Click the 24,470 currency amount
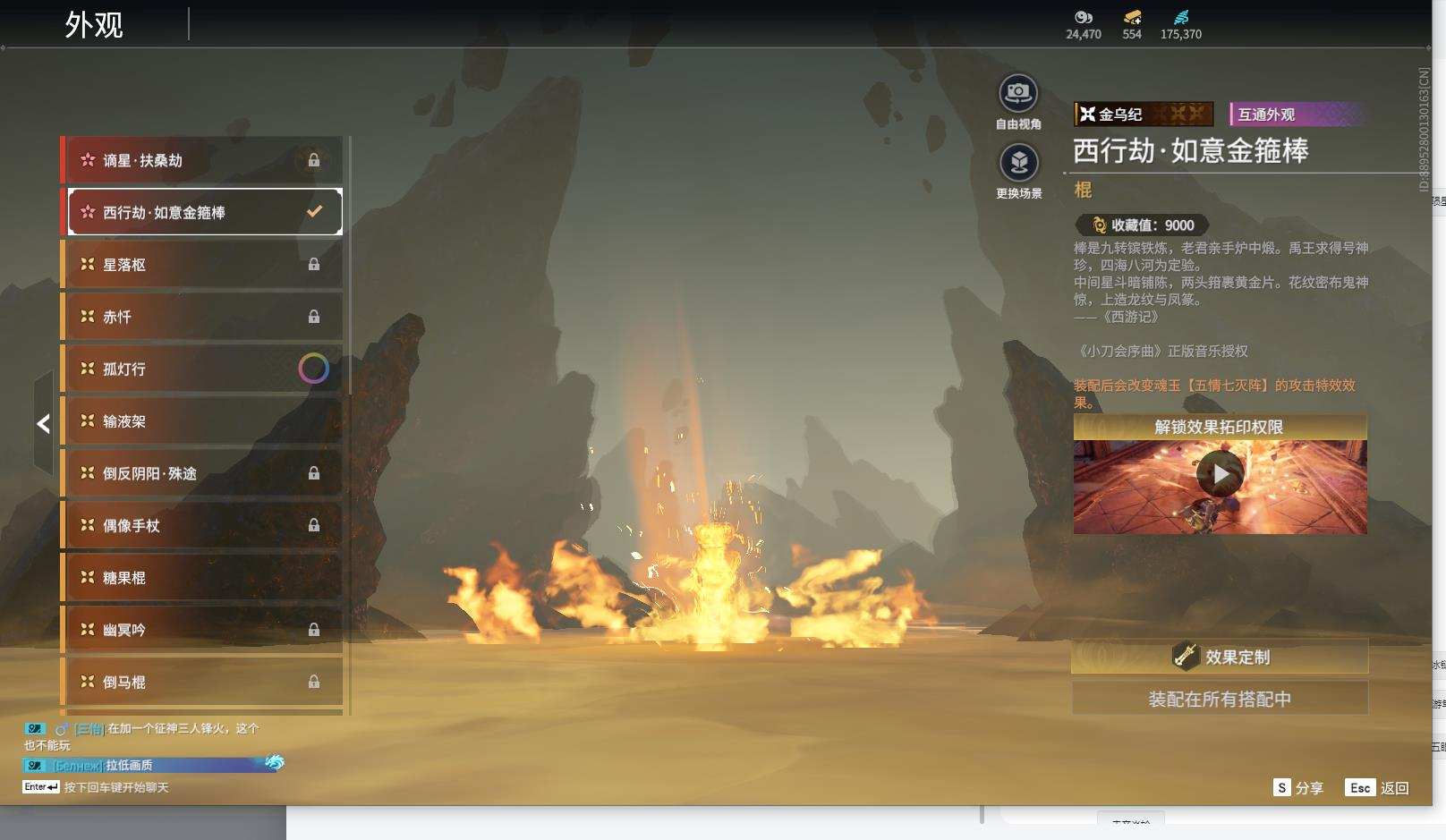Image resolution: width=1446 pixels, height=840 pixels. (x=1084, y=34)
